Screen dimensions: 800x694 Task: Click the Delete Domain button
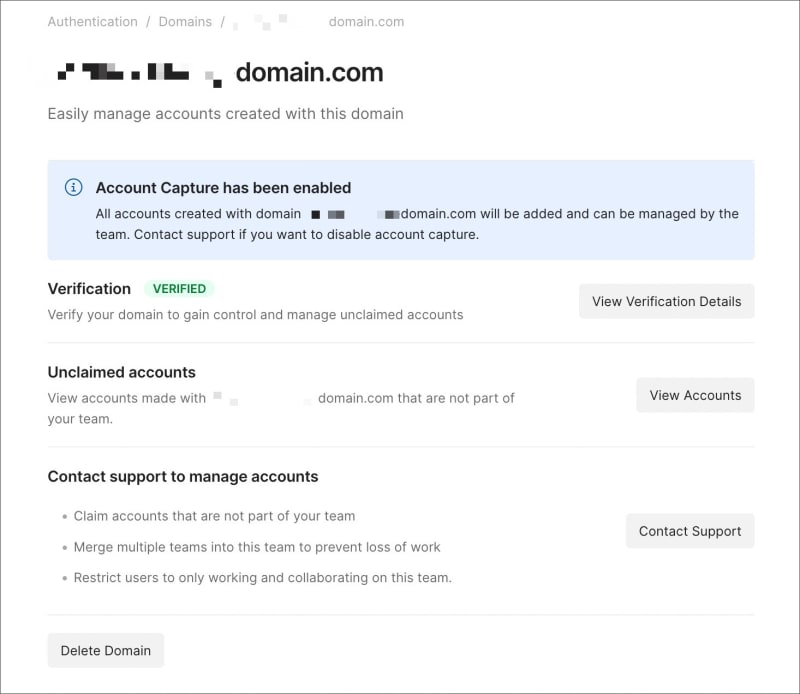pos(105,650)
